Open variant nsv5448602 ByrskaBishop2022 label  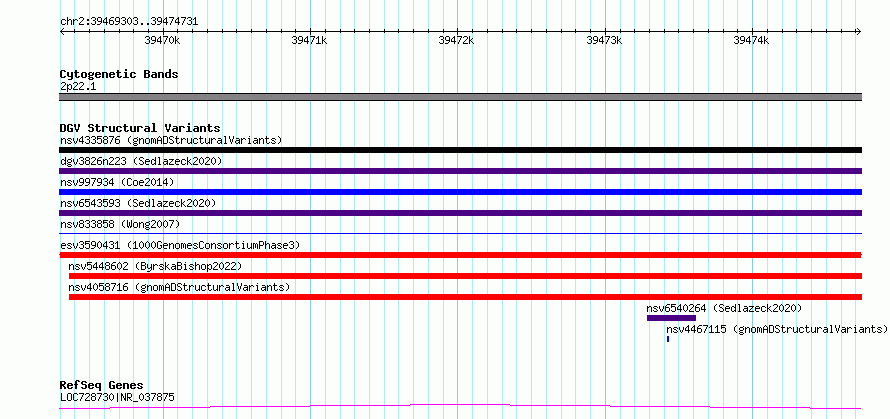click(155, 266)
